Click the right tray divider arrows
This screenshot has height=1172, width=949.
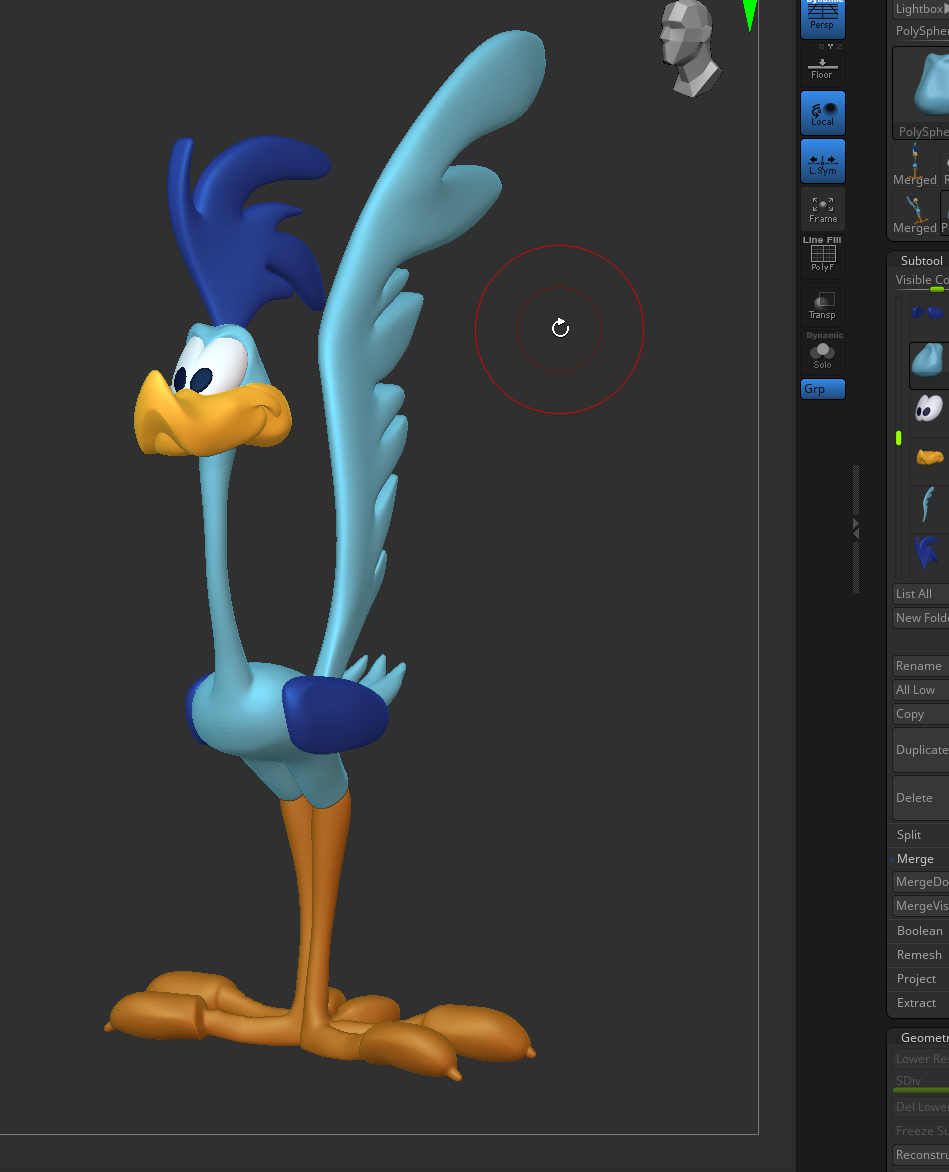coord(856,528)
